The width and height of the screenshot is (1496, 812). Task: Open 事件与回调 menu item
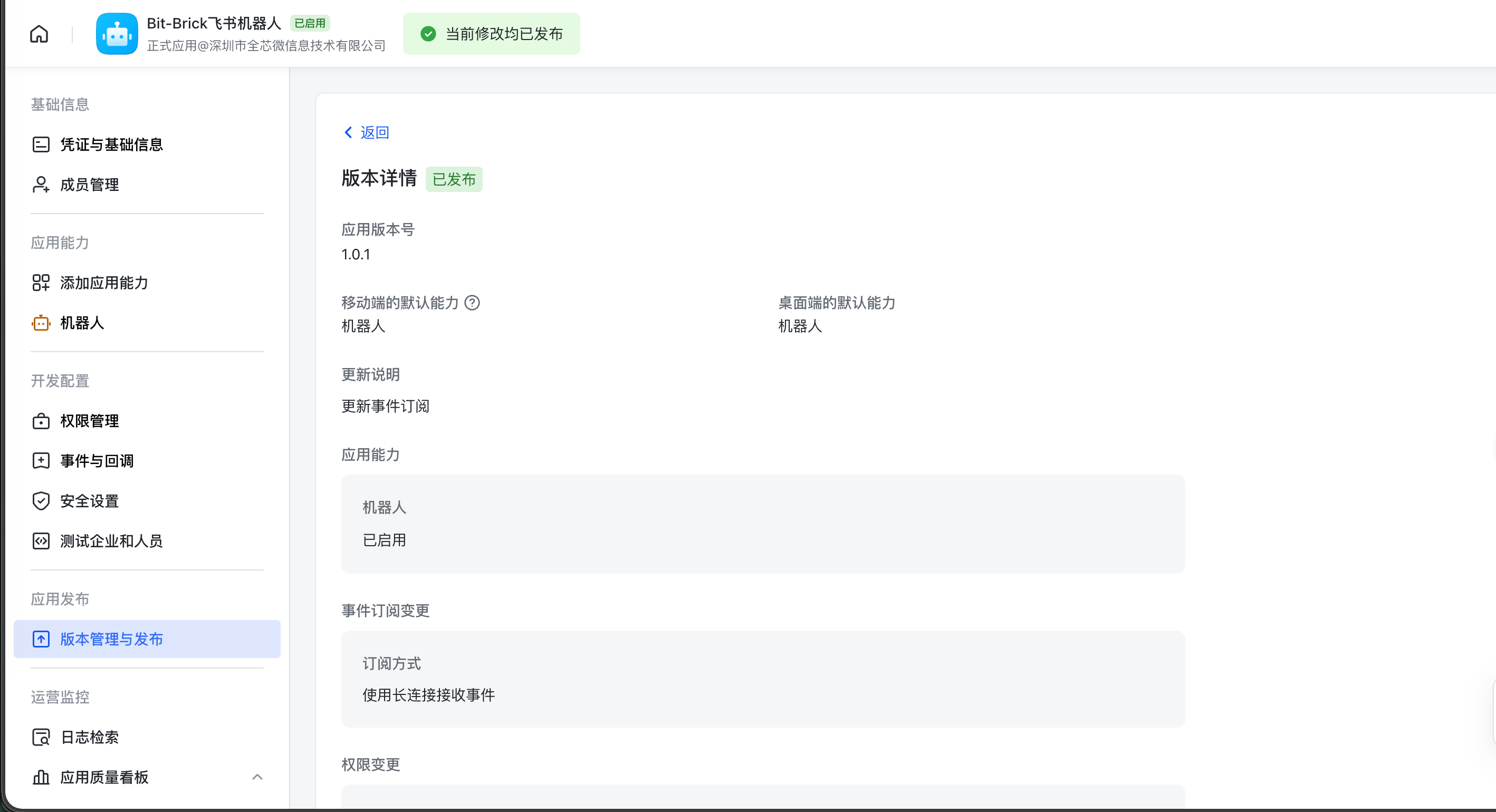click(97, 461)
